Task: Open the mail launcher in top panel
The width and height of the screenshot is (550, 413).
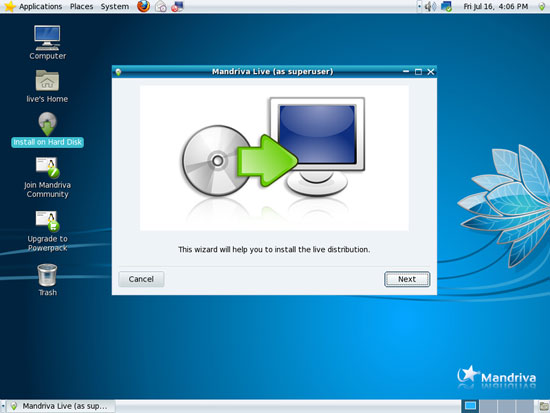Action: (161, 6)
